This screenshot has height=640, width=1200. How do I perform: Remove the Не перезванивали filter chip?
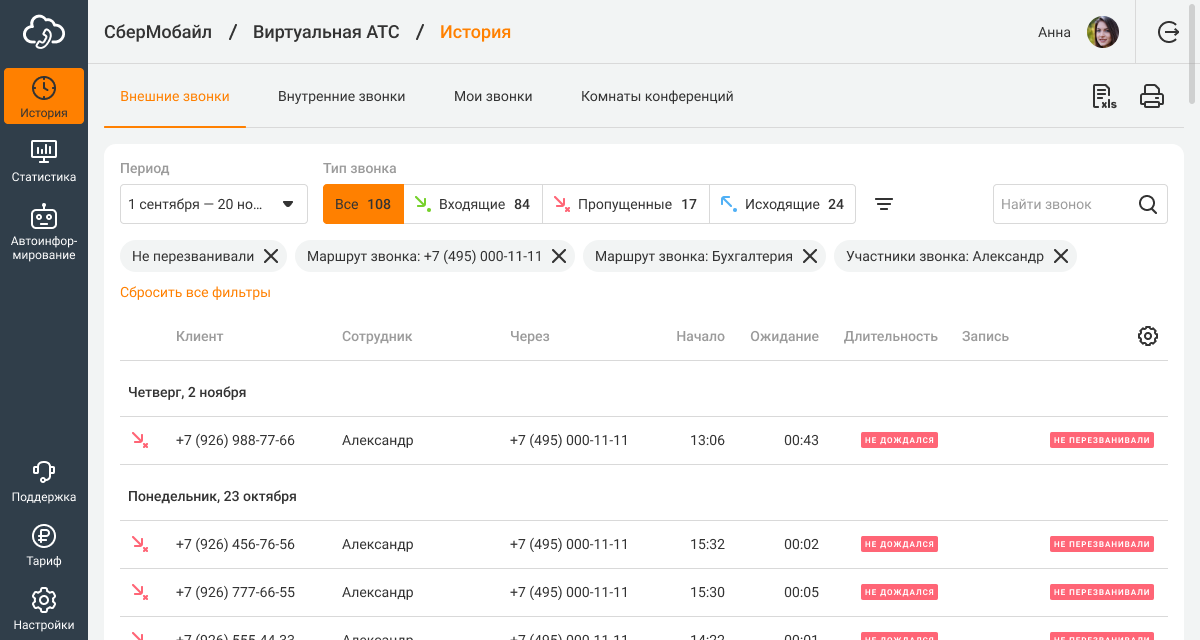[271, 256]
